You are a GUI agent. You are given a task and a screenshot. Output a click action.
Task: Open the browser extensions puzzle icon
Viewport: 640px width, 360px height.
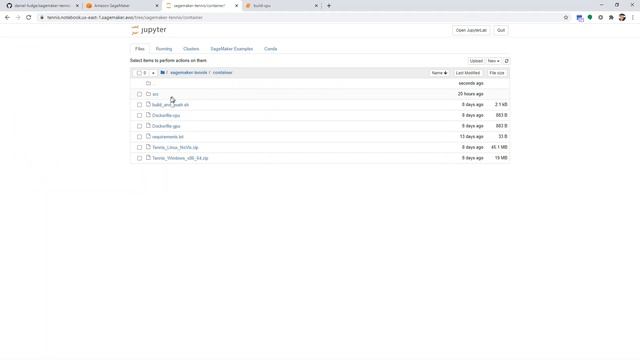click(611, 18)
